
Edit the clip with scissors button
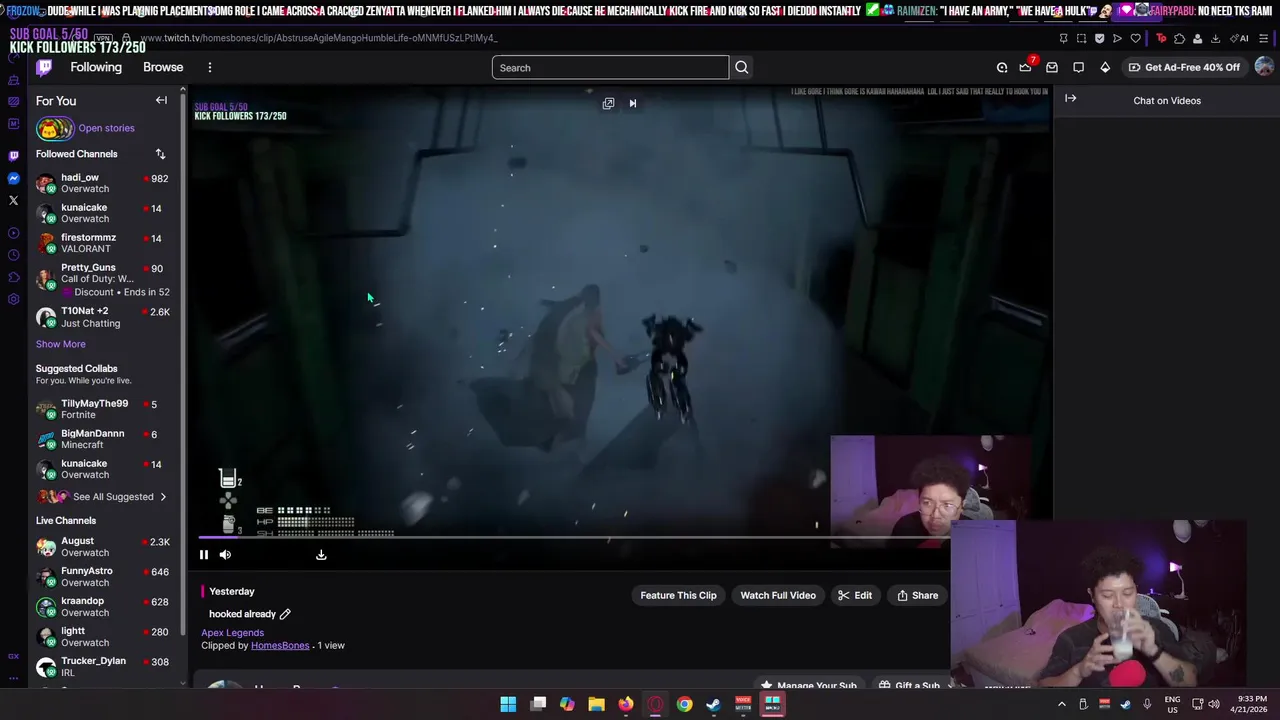(x=855, y=595)
